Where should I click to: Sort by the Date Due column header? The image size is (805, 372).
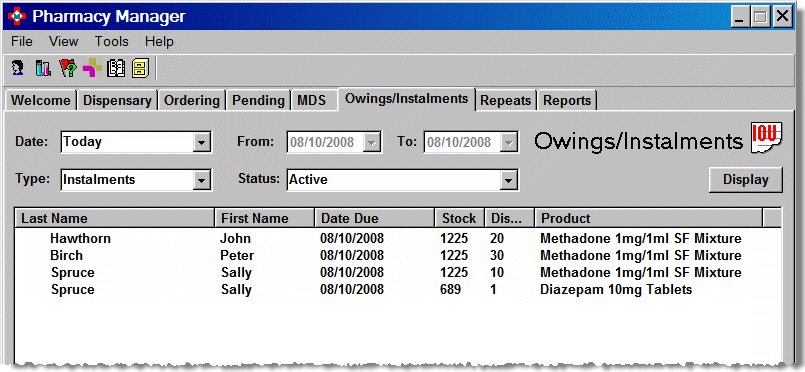pos(374,218)
